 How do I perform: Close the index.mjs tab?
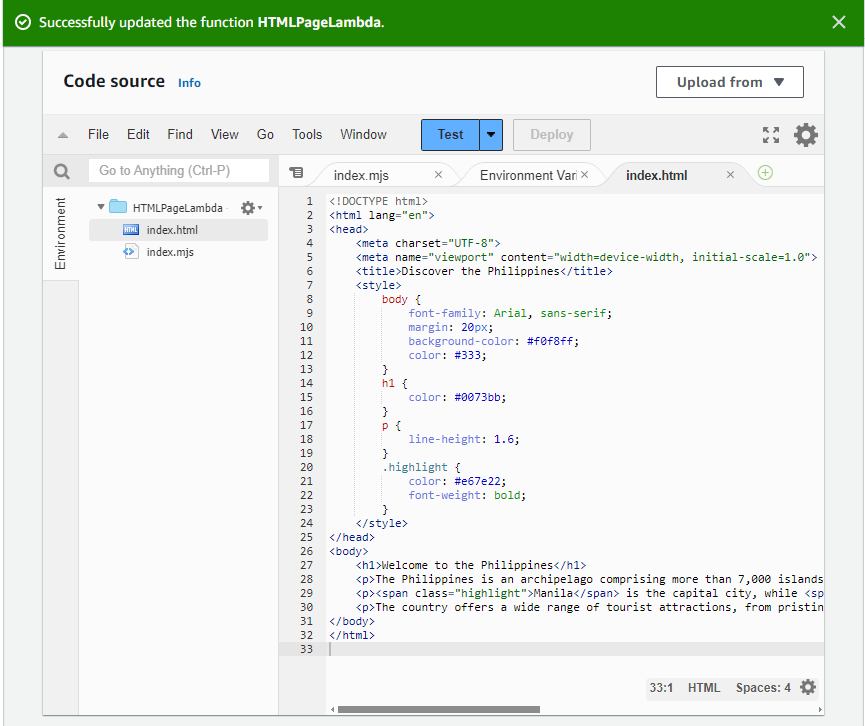[438, 175]
